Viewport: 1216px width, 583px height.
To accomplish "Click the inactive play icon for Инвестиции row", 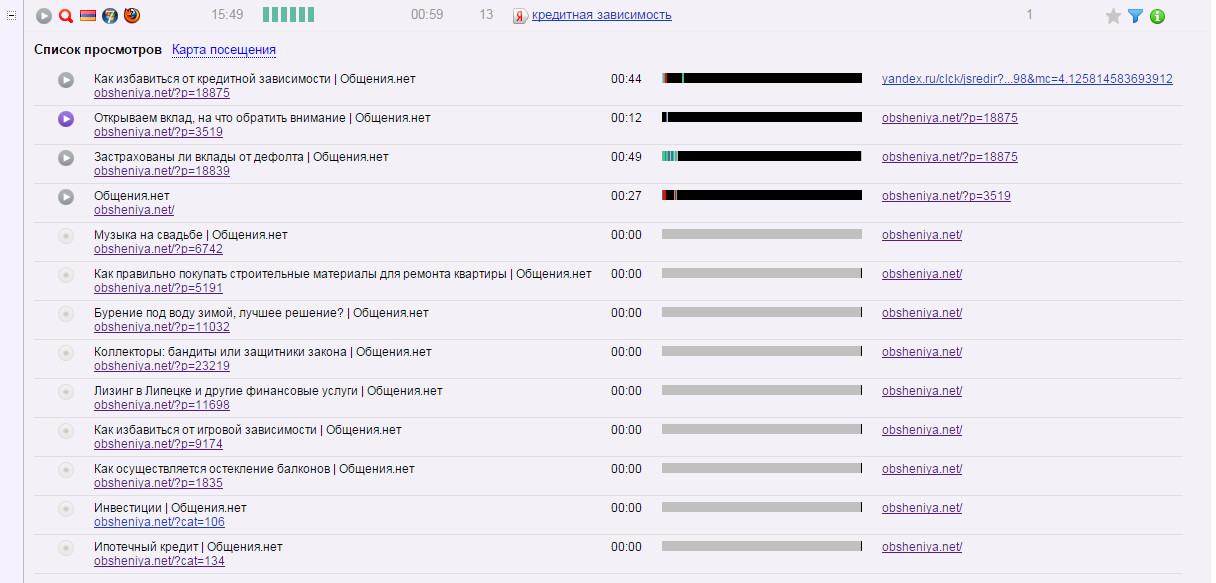I will point(66,509).
